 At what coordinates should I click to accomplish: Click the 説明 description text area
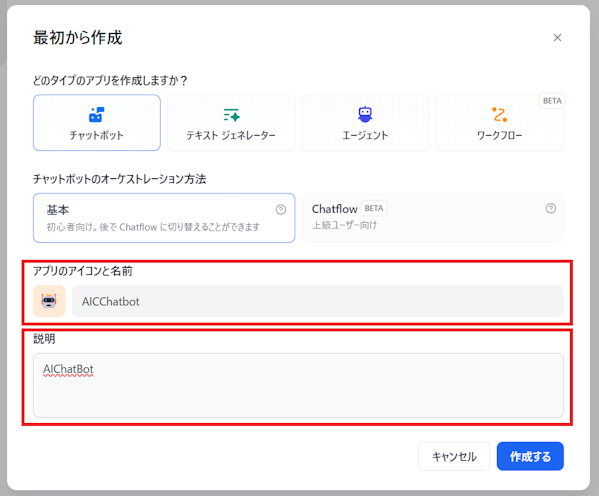(298, 385)
